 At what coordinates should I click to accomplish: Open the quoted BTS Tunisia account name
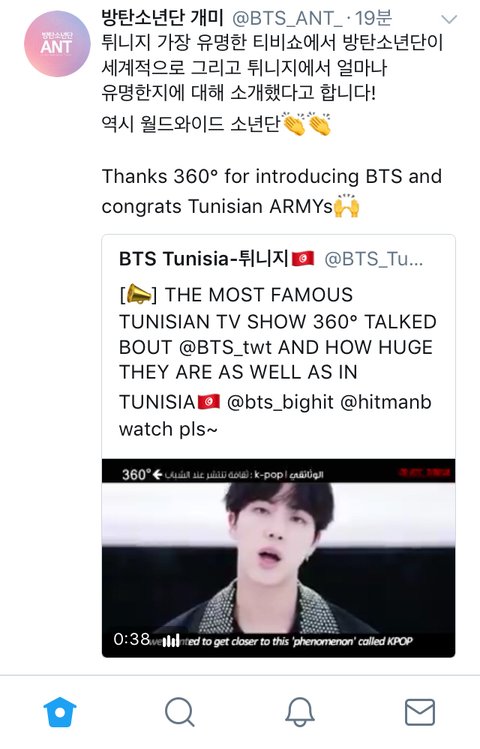[x=217, y=259]
